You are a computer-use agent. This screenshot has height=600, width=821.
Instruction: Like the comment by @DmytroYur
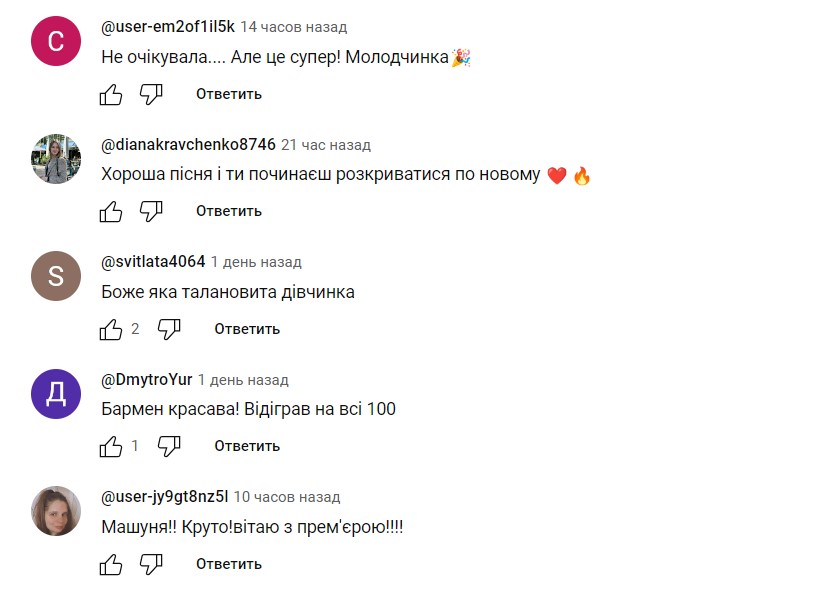pos(111,446)
